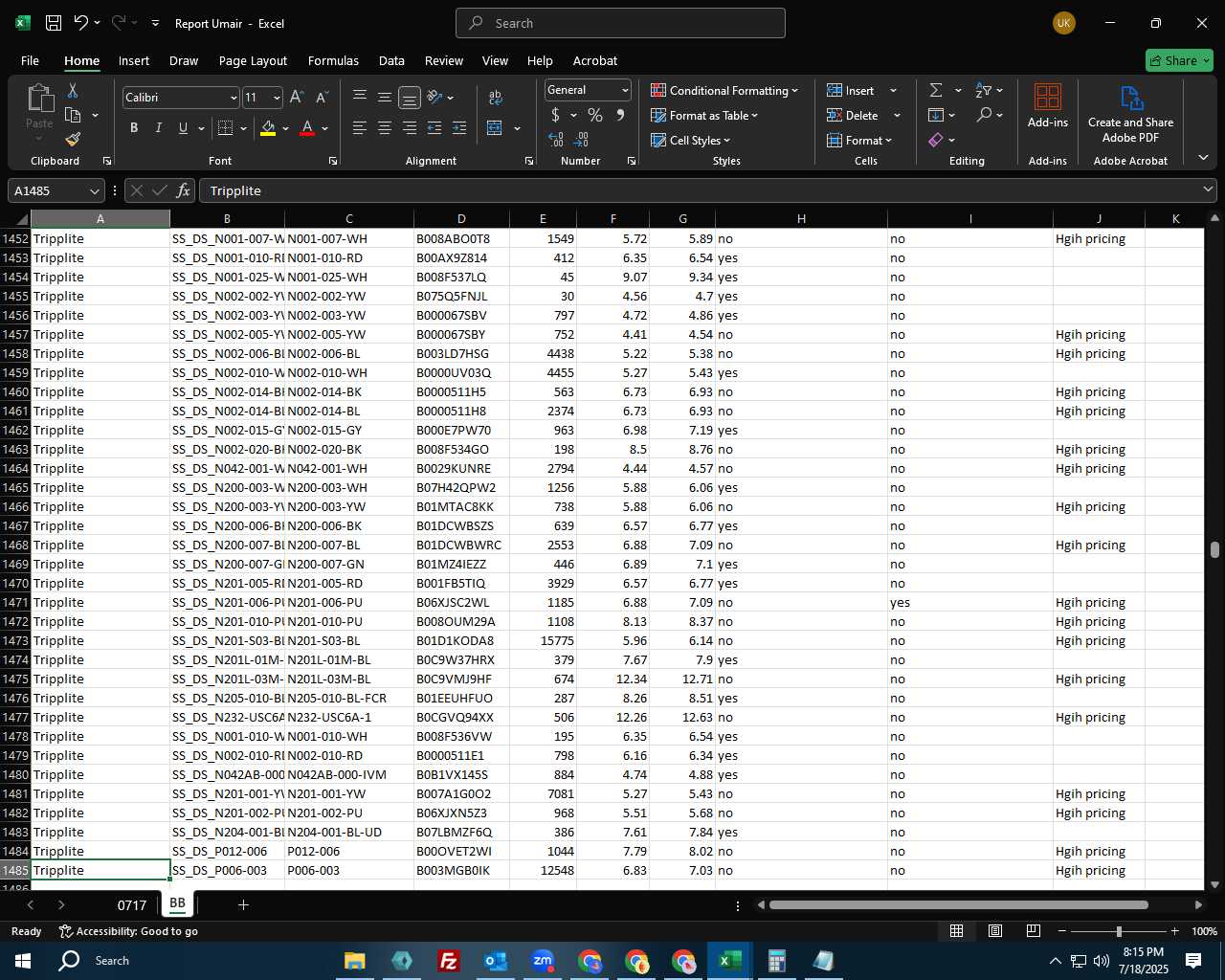Image resolution: width=1225 pixels, height=980 pixels.
Task: Open the Name Box dropdown arrow
Action: coord(93,191)
